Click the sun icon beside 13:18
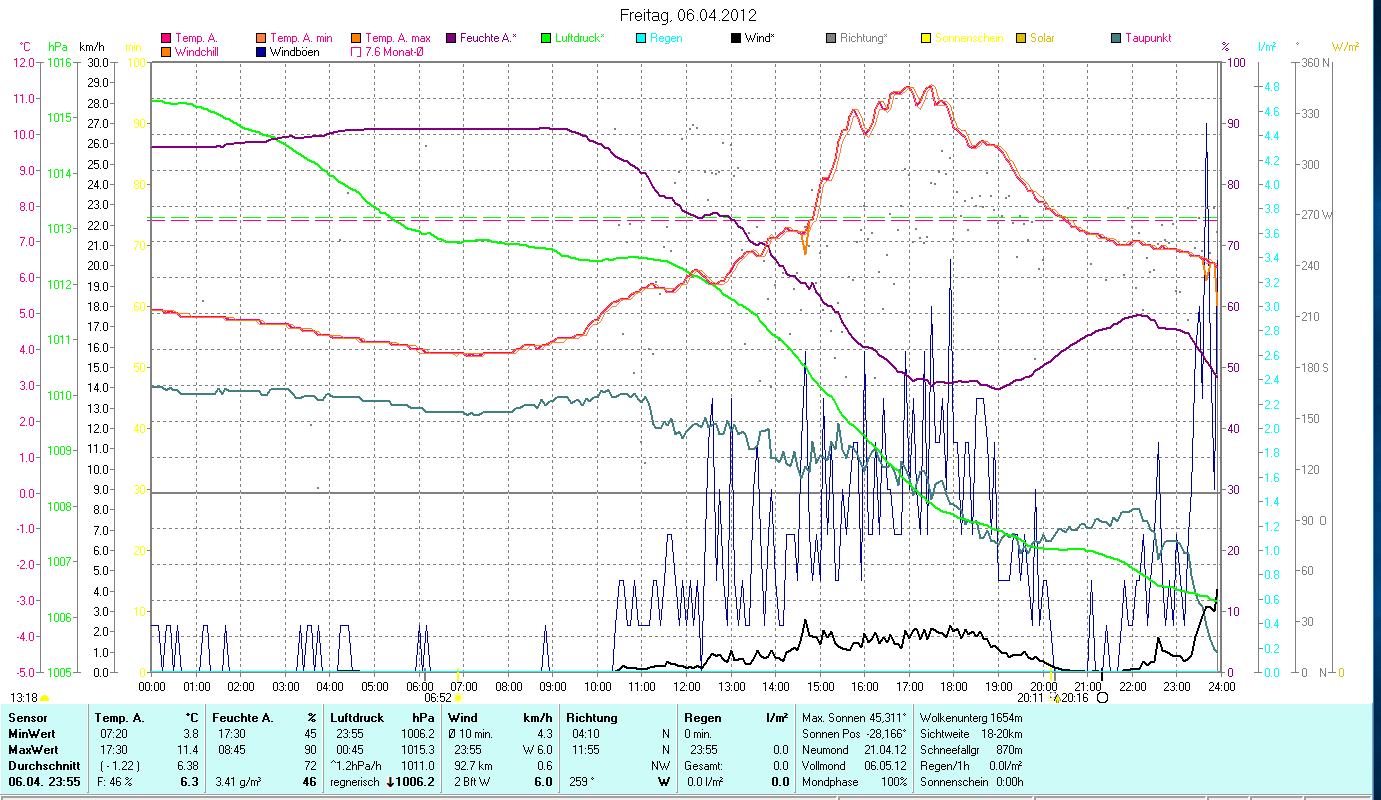Viewport: 1381px width, 800px height. click(44, 698)
